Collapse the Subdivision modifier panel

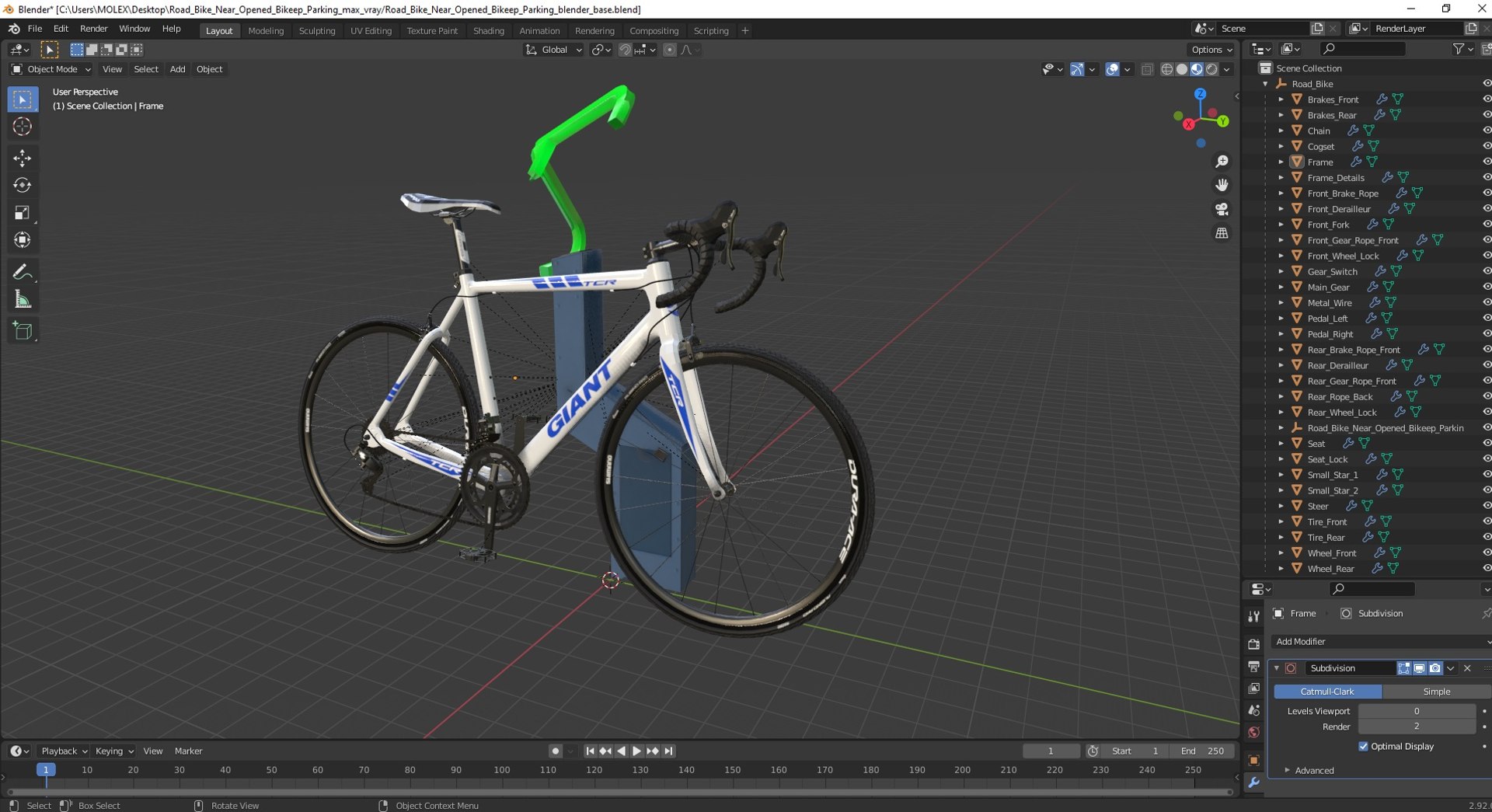click(1276, 668)
